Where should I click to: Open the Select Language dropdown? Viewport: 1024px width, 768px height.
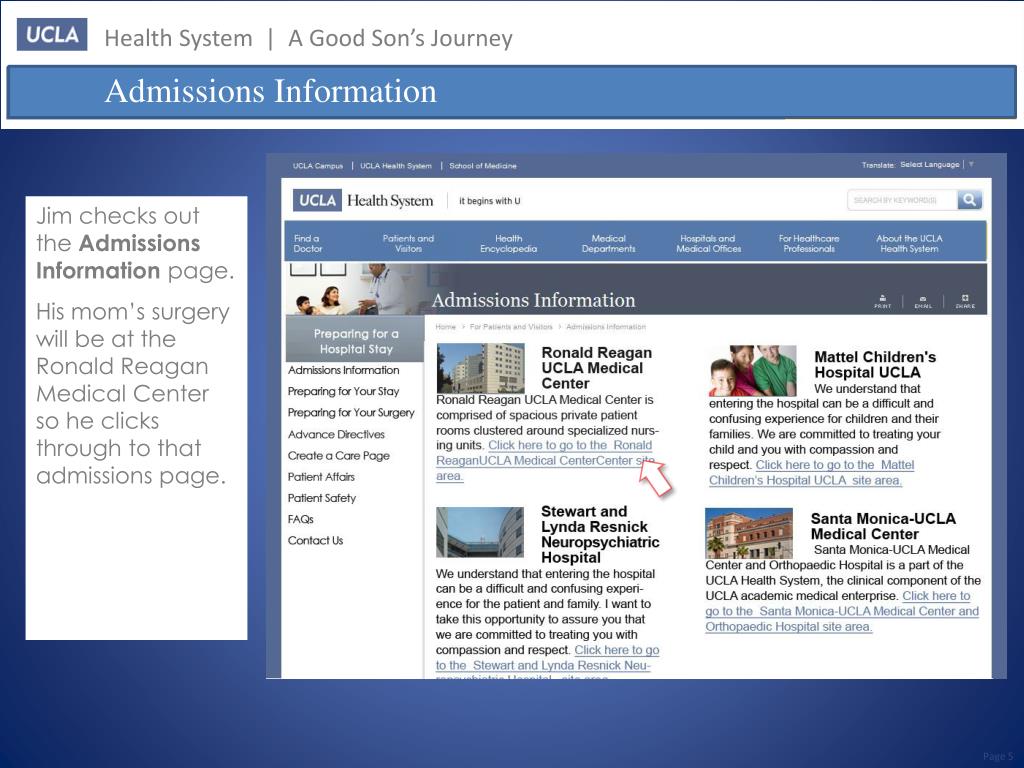[936, 165]
